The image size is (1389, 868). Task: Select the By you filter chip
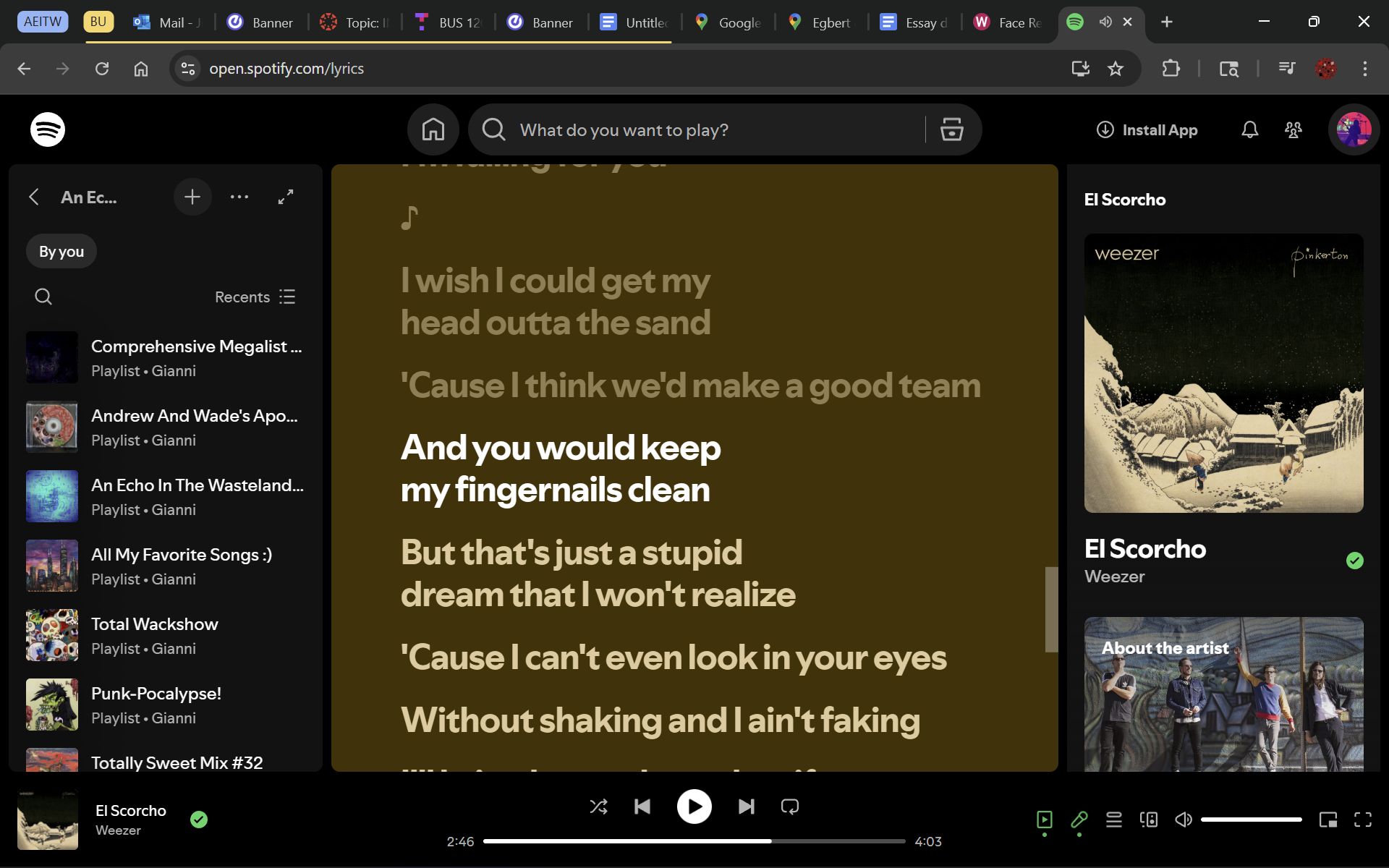point(61,252)
